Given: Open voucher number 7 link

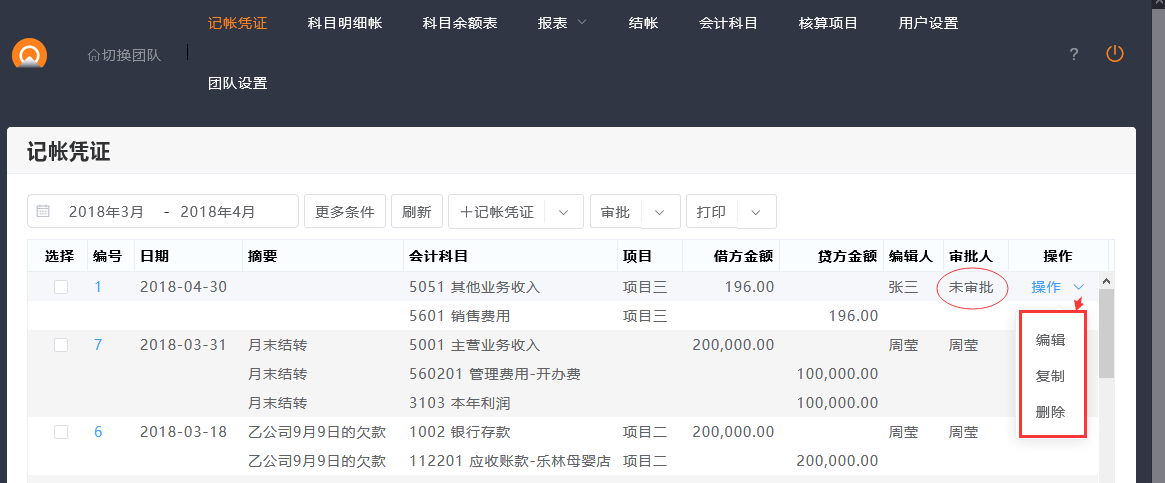Looking at the screenshot, I should 98,345.
